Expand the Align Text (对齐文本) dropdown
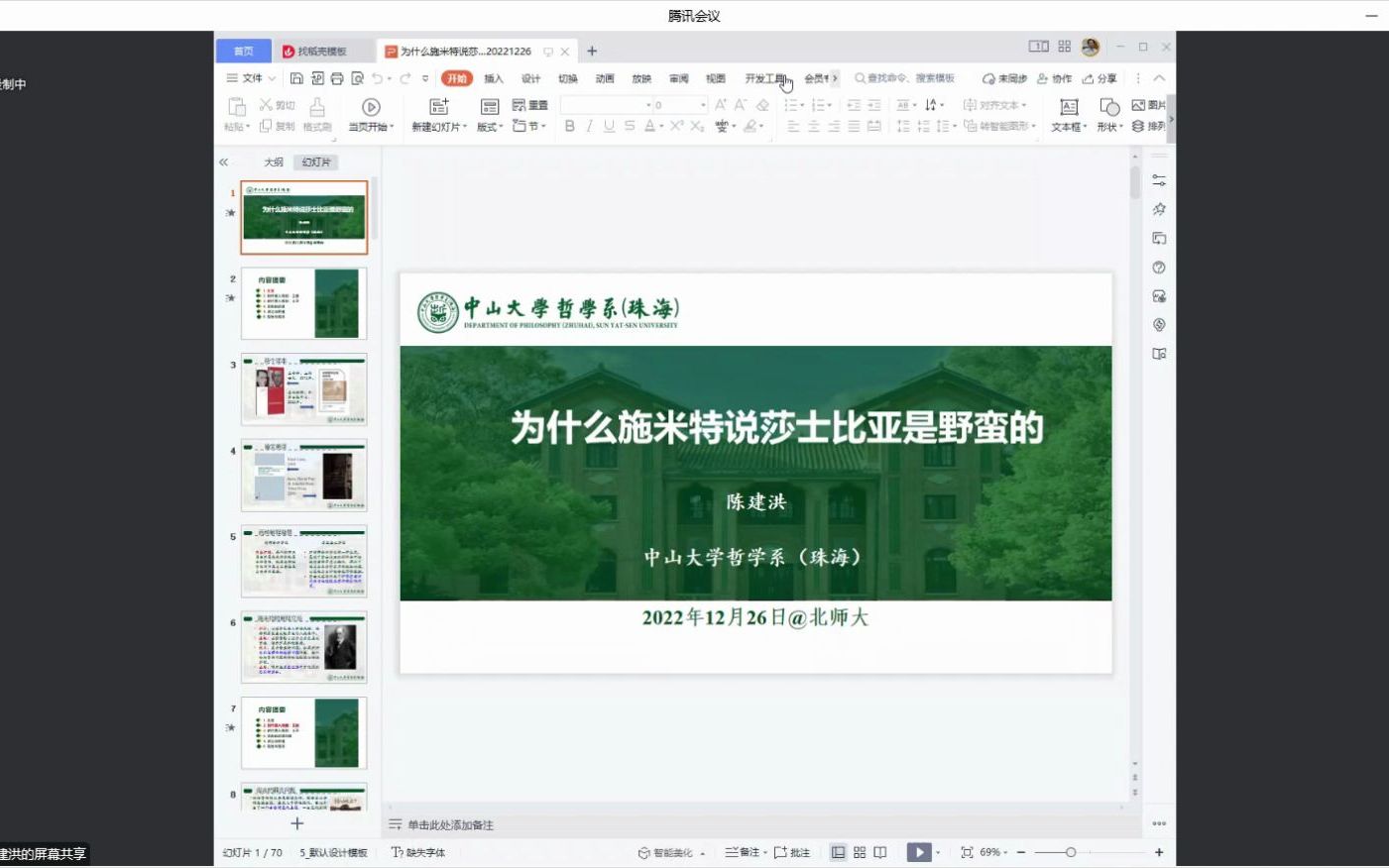This screenshot has height=868, width=1389. click(994, 105)
